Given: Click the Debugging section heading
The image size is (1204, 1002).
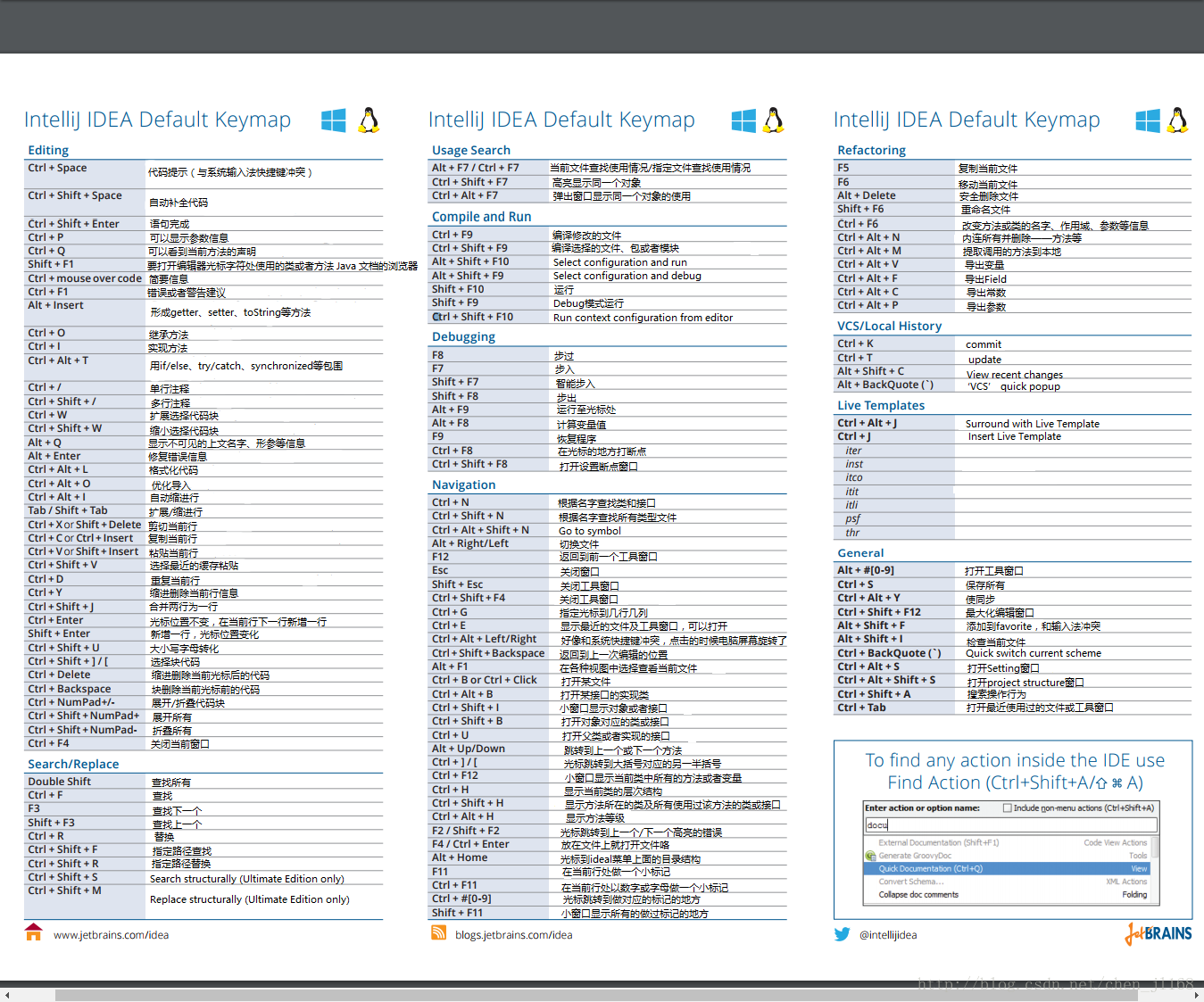Looking at the screenshot, I should pos(463,336).
